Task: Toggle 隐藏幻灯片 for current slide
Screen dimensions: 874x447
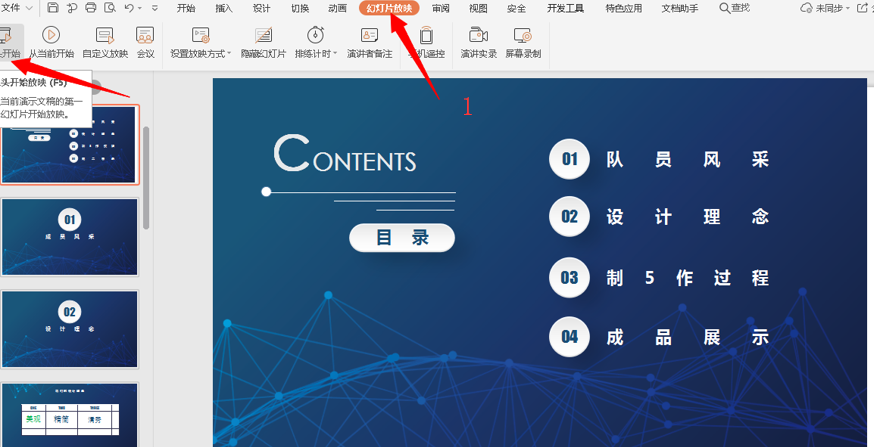Action: tap(264, 42)
